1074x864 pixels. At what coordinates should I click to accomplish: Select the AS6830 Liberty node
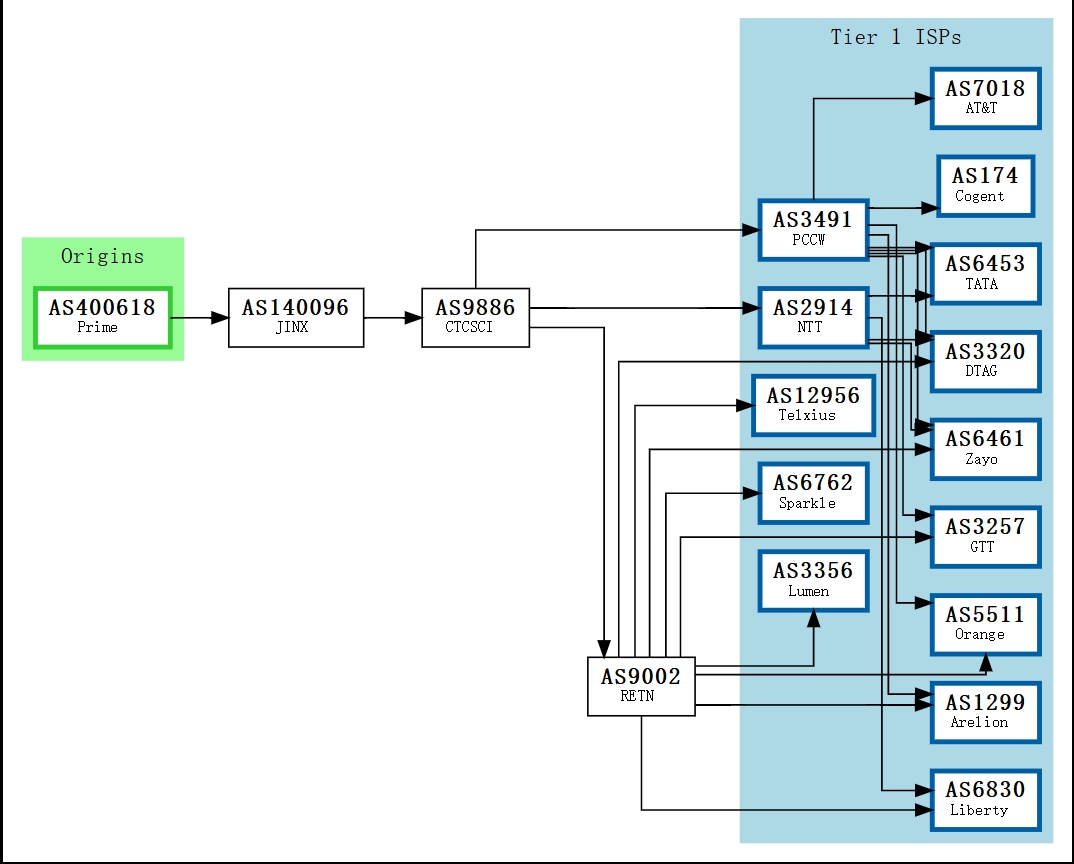(x=986, y=800)
